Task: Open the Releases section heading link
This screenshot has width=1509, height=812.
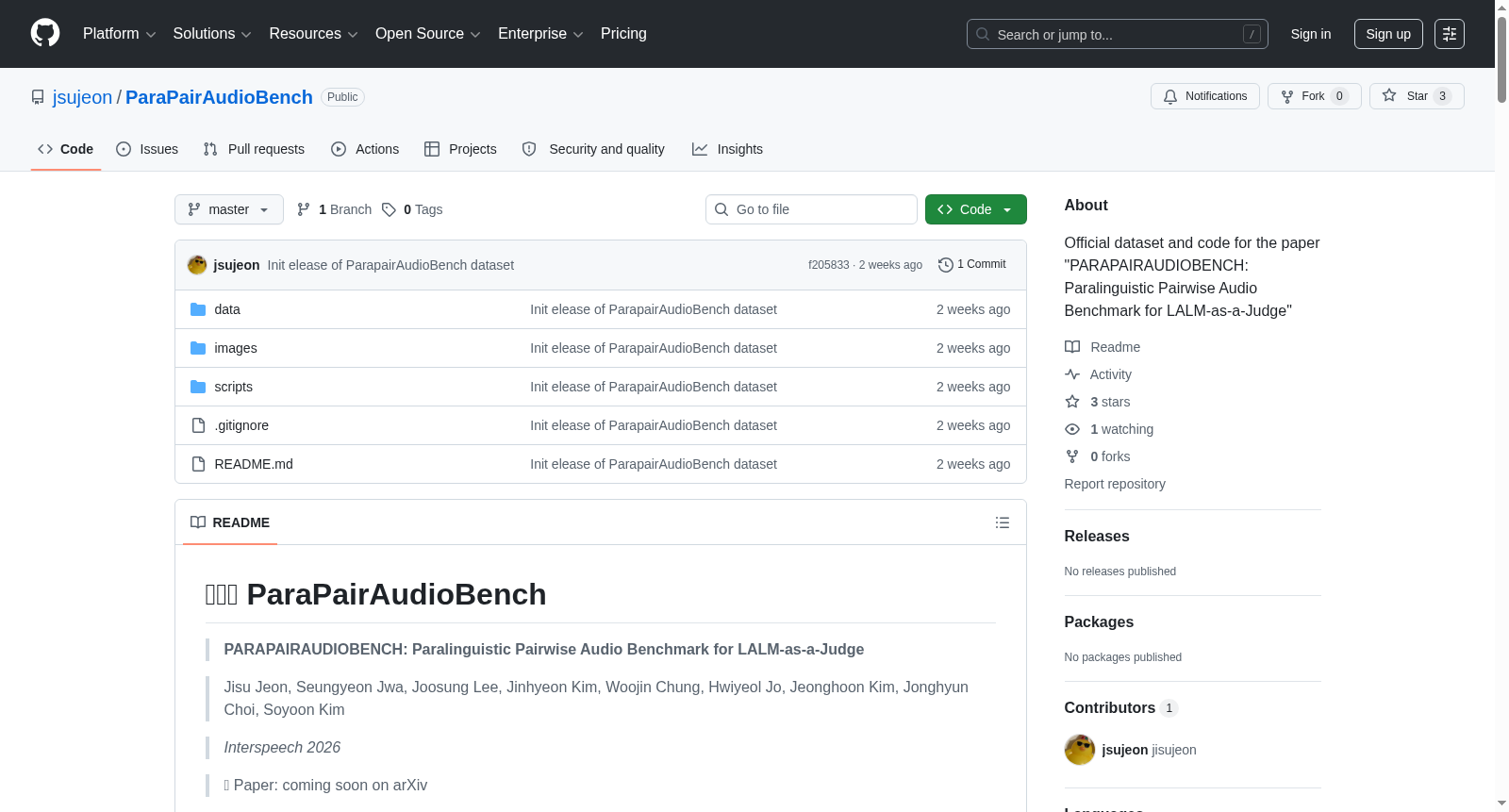Action: pyautogui.click(x=1097, y=536)
